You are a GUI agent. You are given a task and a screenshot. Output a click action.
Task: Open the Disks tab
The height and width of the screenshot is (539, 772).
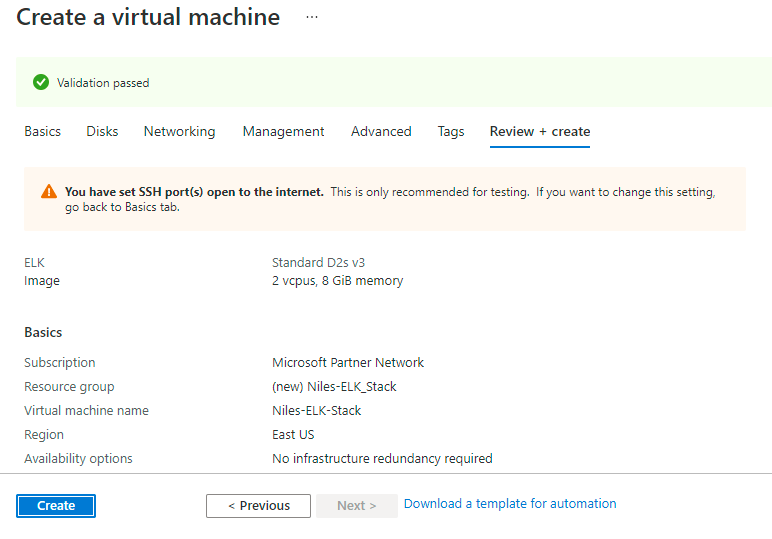coord(102,131)
